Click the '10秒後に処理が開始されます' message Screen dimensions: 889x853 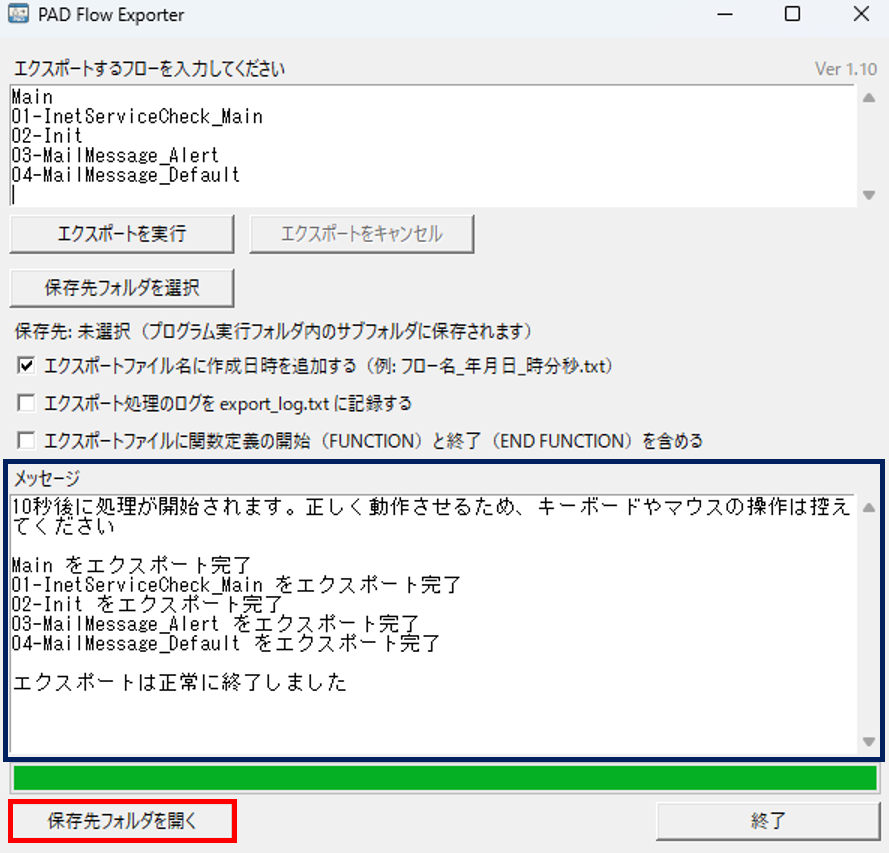click(432, 516)
